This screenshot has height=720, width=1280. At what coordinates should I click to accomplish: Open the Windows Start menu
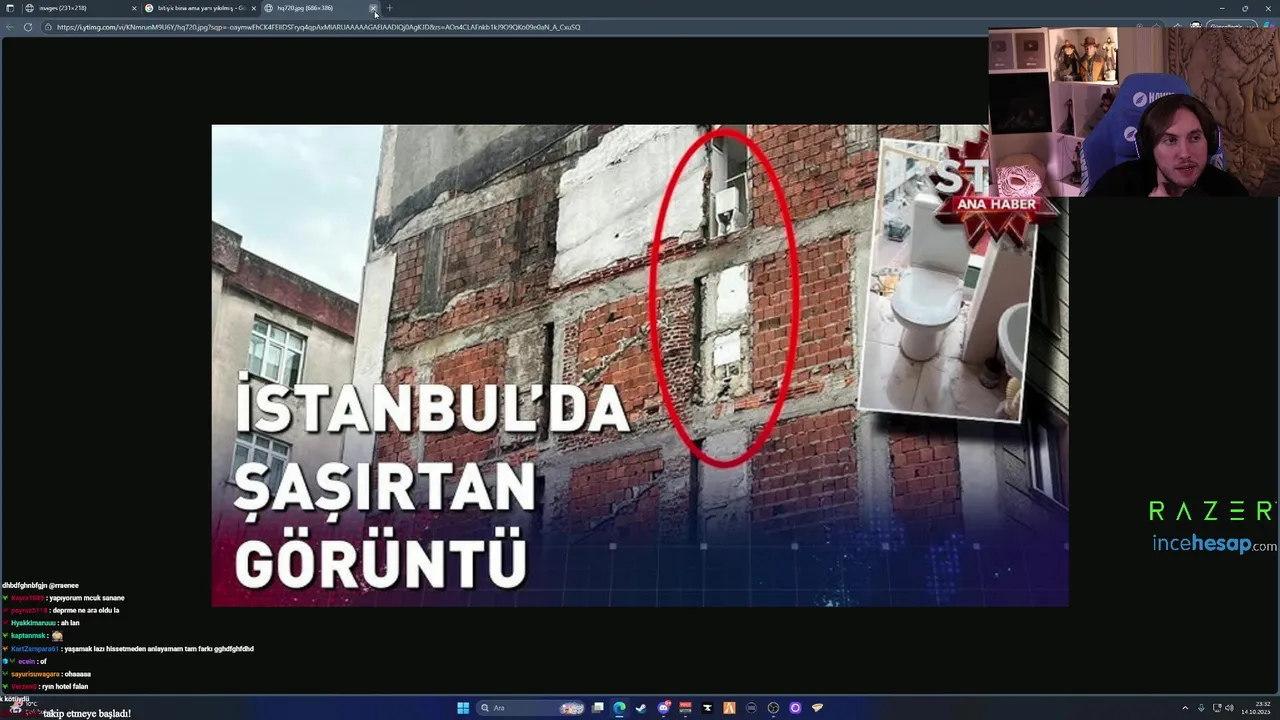click(463, 708)
